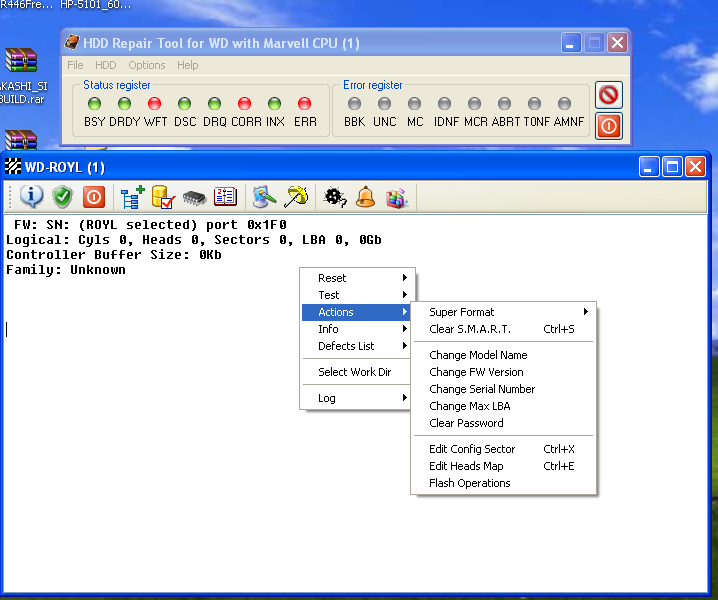Click the red power icon in WD-ROYL toolbar
This screenshot has height=600, width=718.
point(94,197)
